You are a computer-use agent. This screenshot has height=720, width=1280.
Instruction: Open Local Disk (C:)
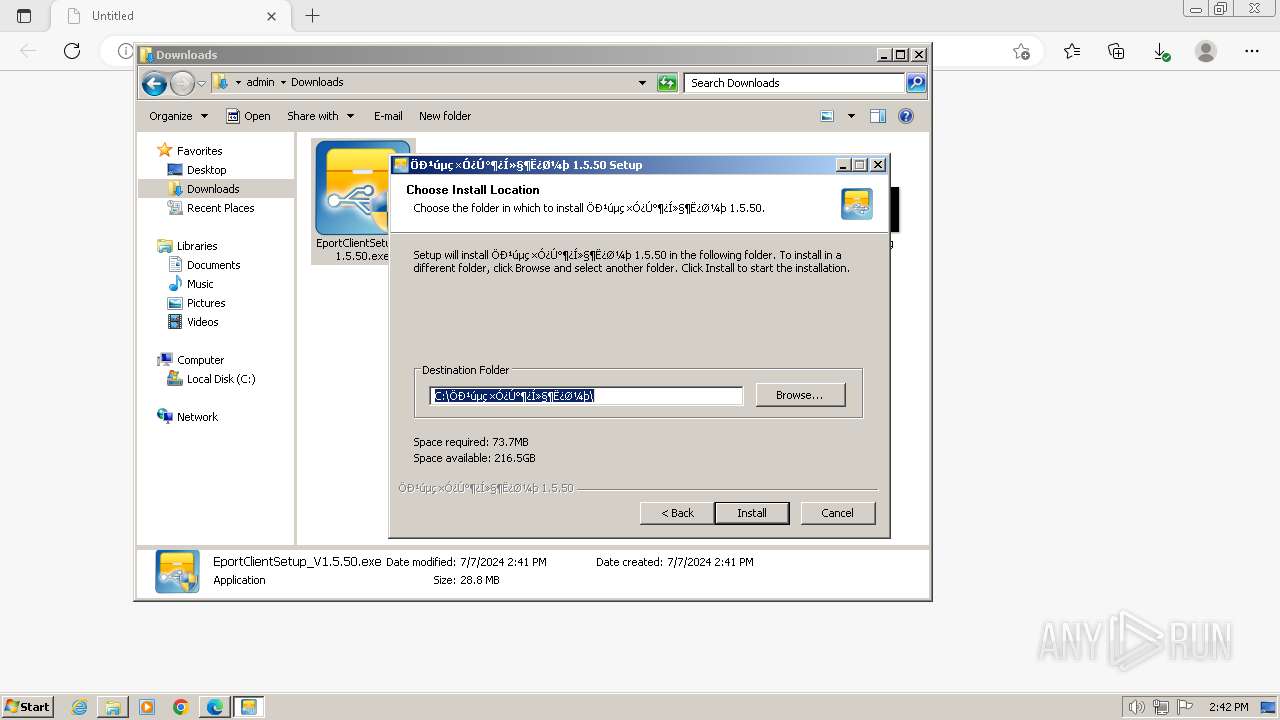(220, 379)
